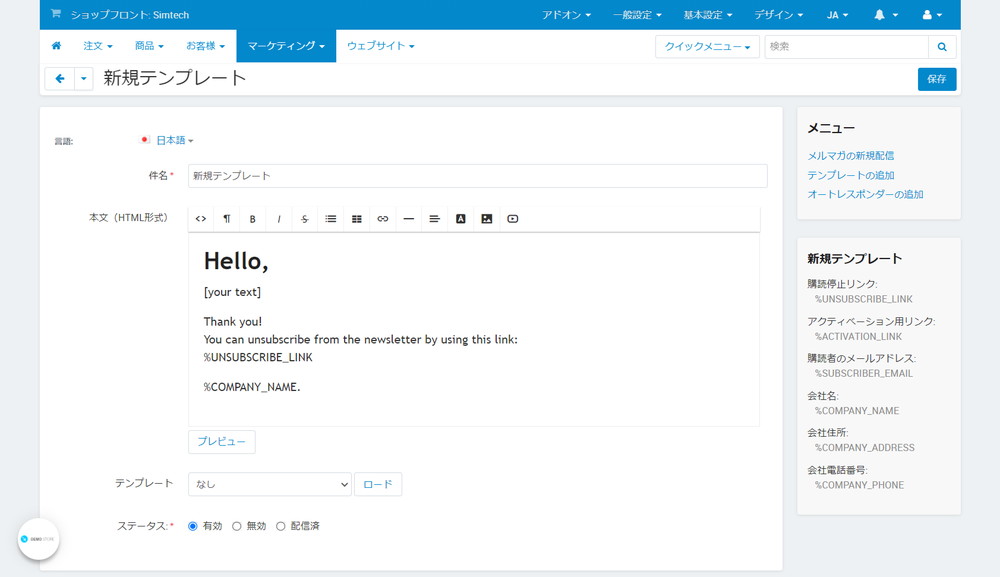Click the "Thank you!" line in editor
Viewport: 1000px width, 577px height.
click(233, 321)
